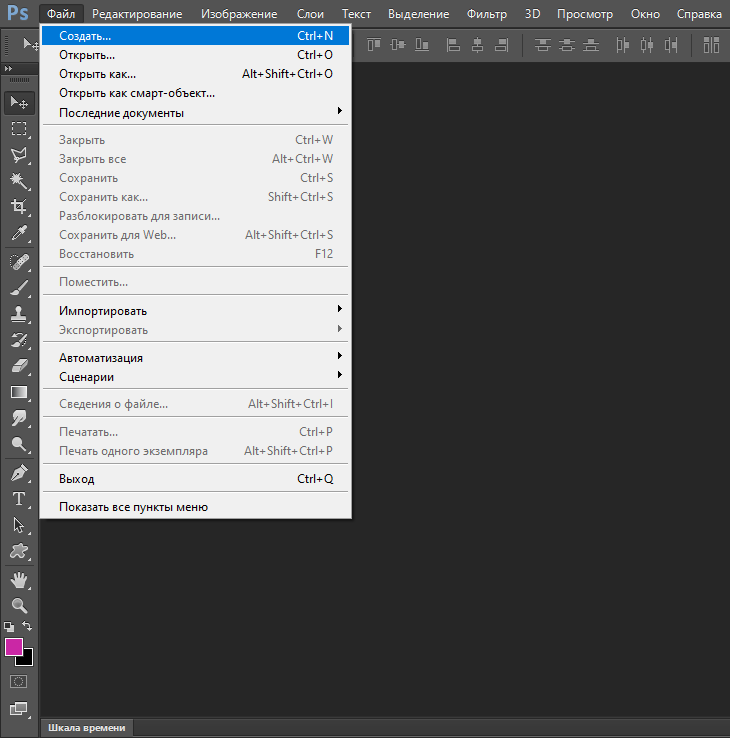730x738 pixels.
Task: Click align left edges icon
Action: coord(453,45)
